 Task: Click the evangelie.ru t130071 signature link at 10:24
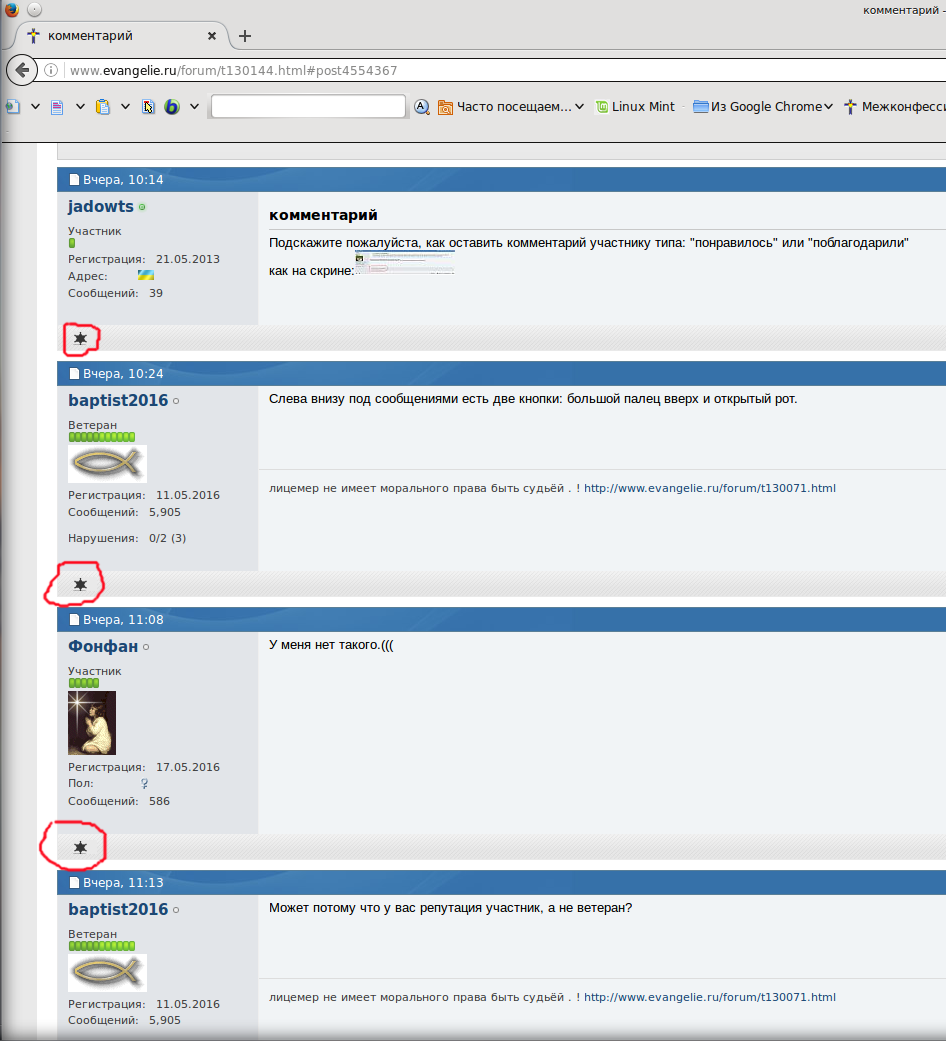pos(709,488)
